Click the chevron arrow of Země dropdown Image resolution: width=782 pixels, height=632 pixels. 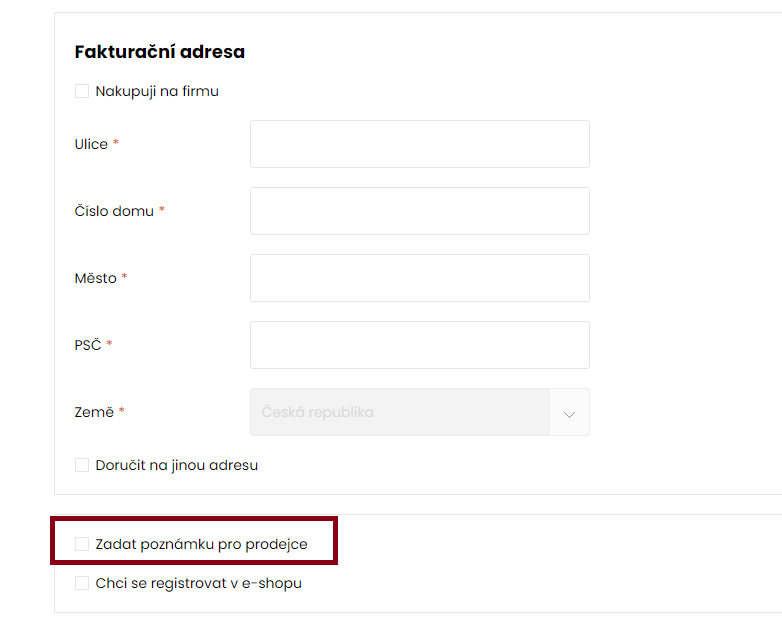(x=570, y=414)
